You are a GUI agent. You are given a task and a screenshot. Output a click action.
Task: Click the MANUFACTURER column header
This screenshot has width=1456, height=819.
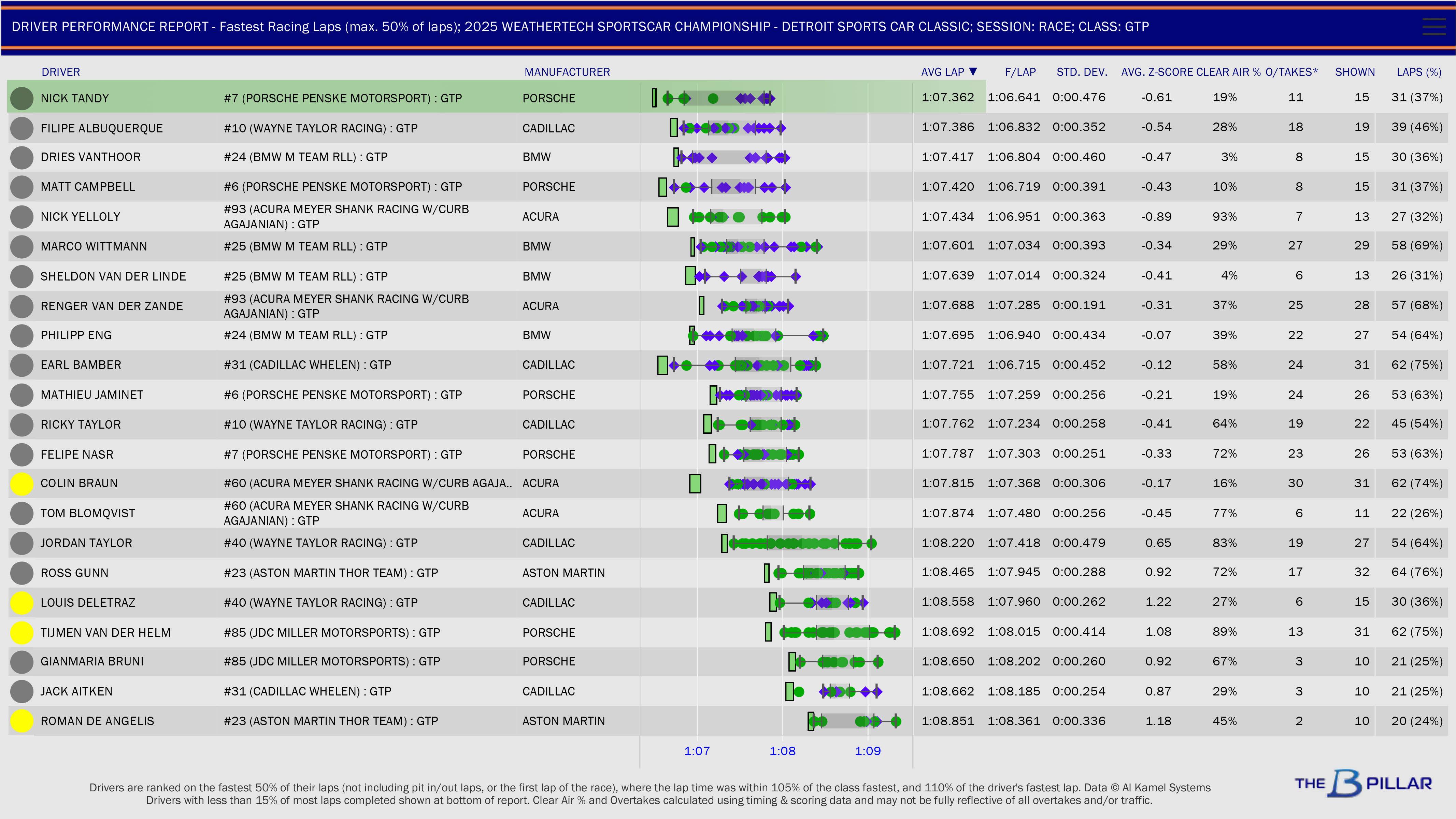tap(567, 72)
